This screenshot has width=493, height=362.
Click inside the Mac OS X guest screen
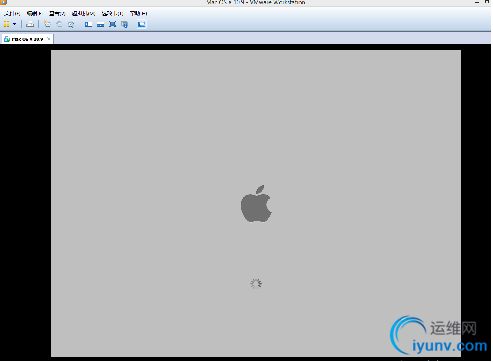256,203
